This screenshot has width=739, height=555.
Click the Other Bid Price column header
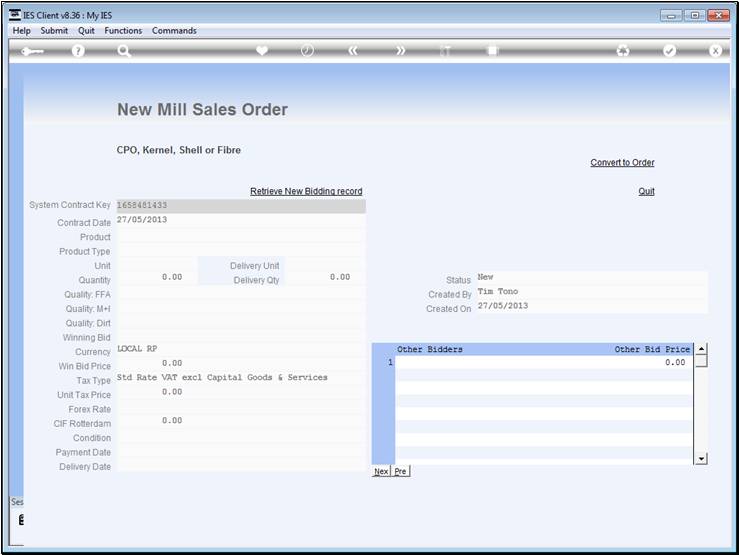[652, 349]
